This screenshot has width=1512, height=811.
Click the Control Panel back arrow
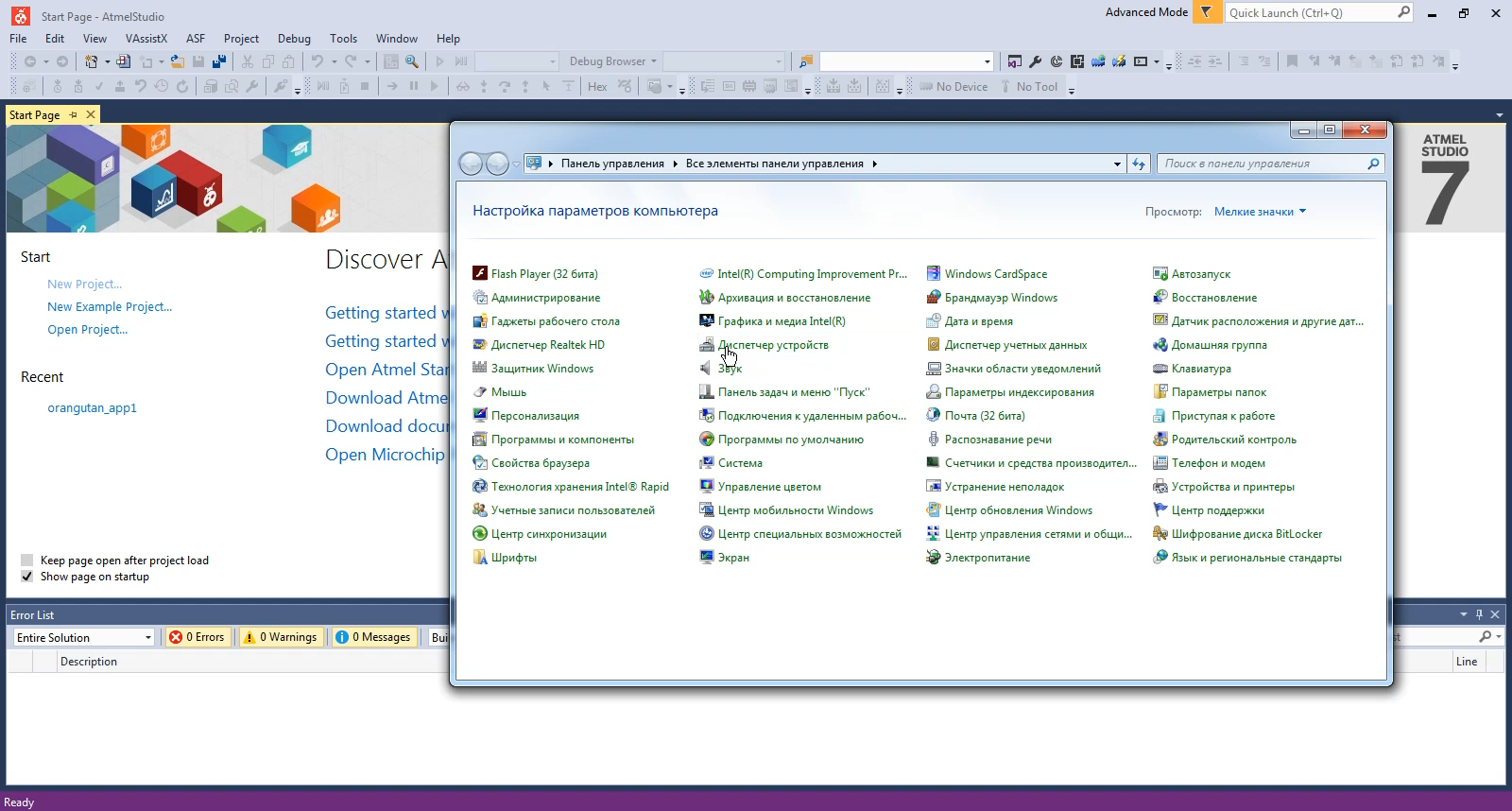(x=471, y=164)
